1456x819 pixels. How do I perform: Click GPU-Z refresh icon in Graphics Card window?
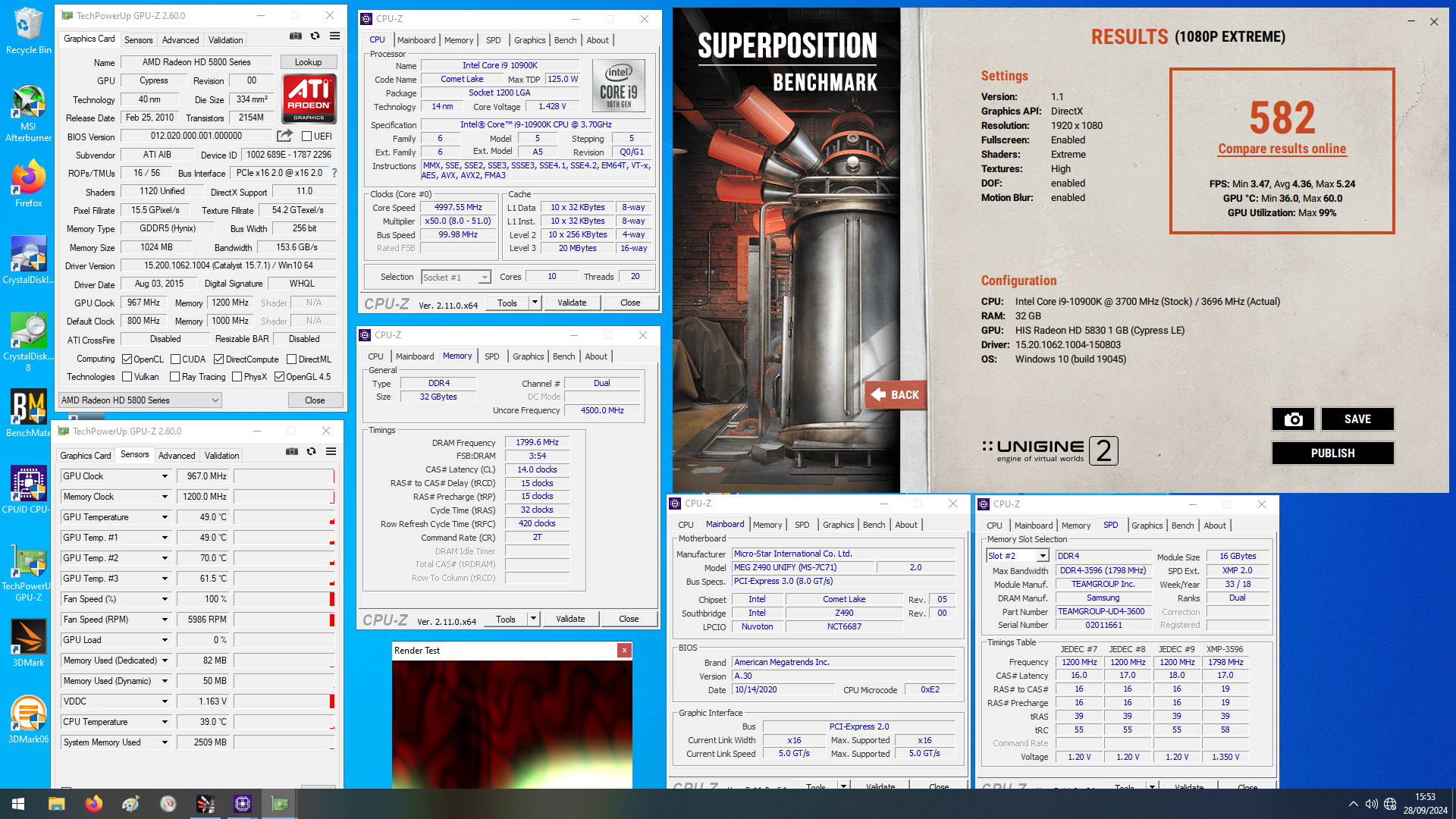tap(315, 36)
